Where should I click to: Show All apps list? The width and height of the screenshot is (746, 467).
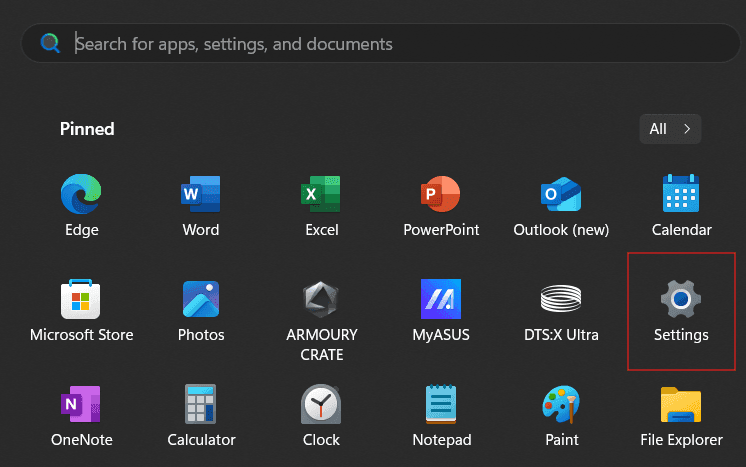(670, 129)
